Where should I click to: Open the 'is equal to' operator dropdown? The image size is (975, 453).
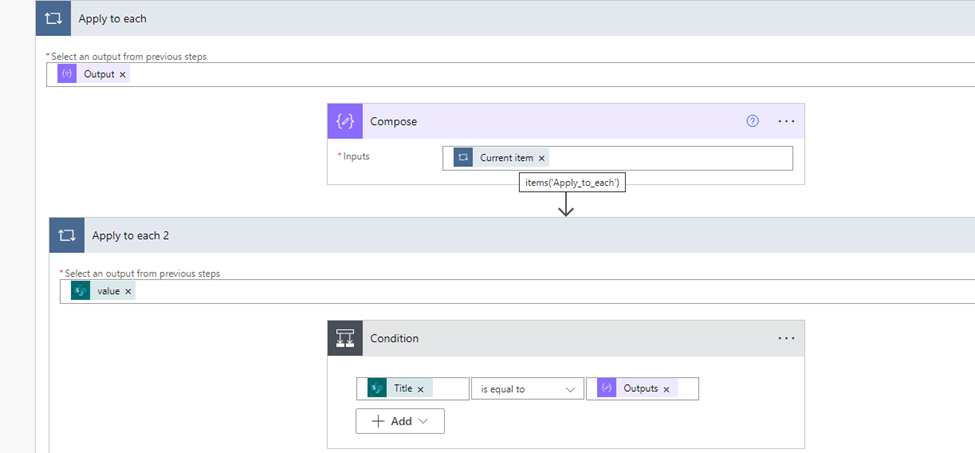tap(527, 389)
